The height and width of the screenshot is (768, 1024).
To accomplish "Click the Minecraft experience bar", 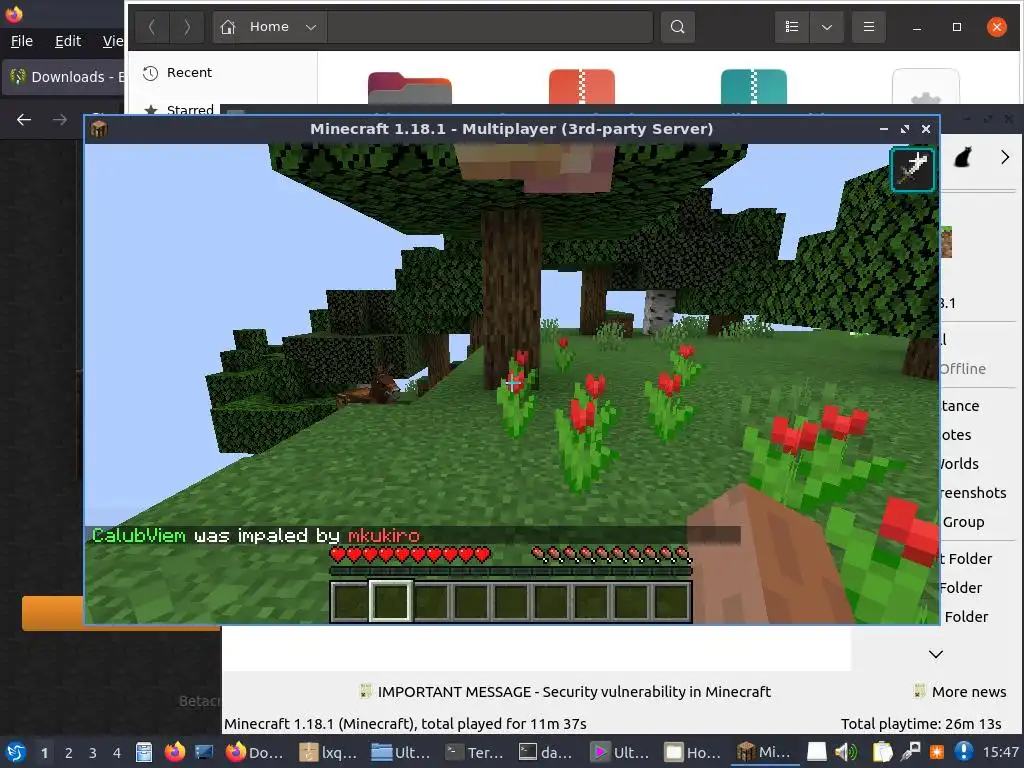I will pos(511,571).
